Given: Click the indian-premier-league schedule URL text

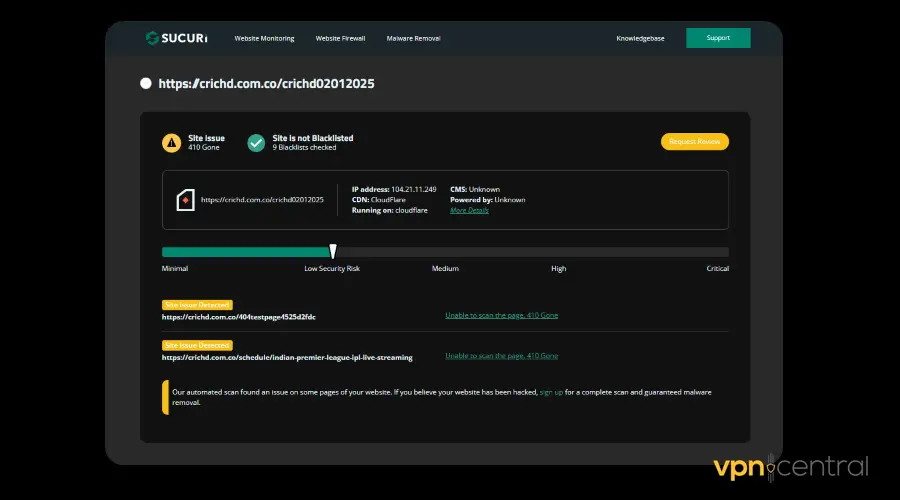Looking at the screenshot, I should click(287, 357).
